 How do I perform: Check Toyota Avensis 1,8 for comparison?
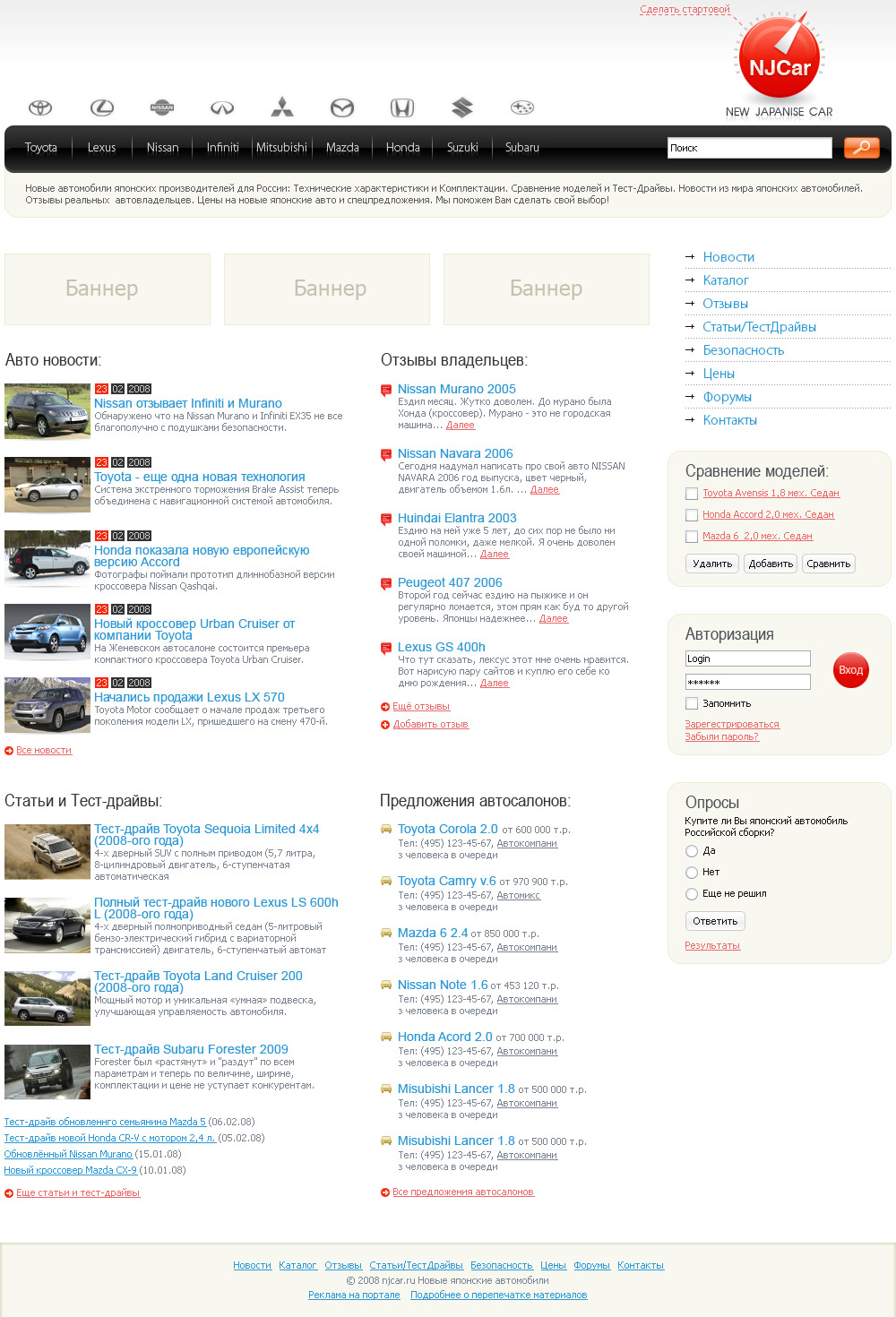coord(691,493)
